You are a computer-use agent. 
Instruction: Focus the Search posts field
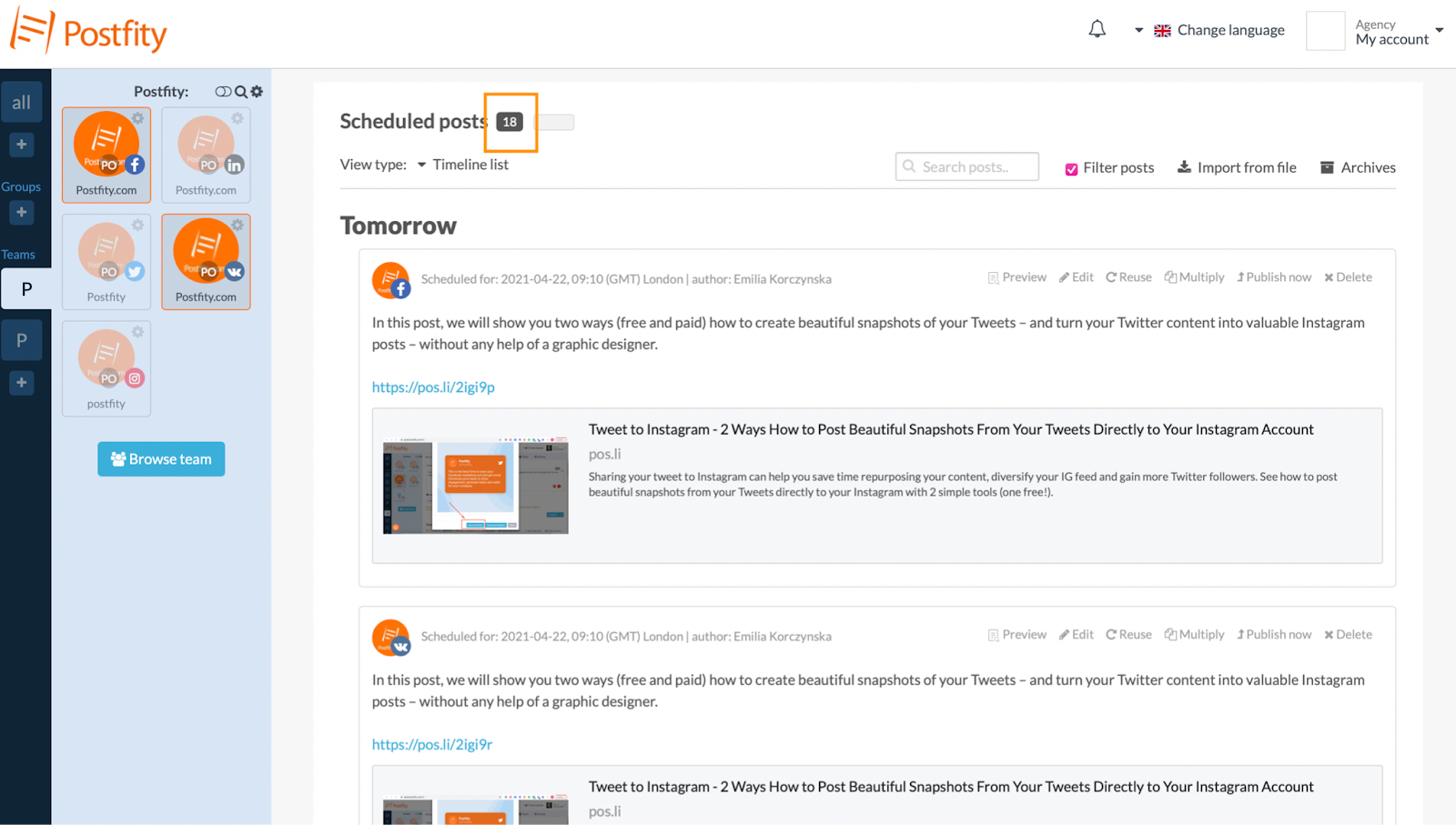[x=967, y=166]
